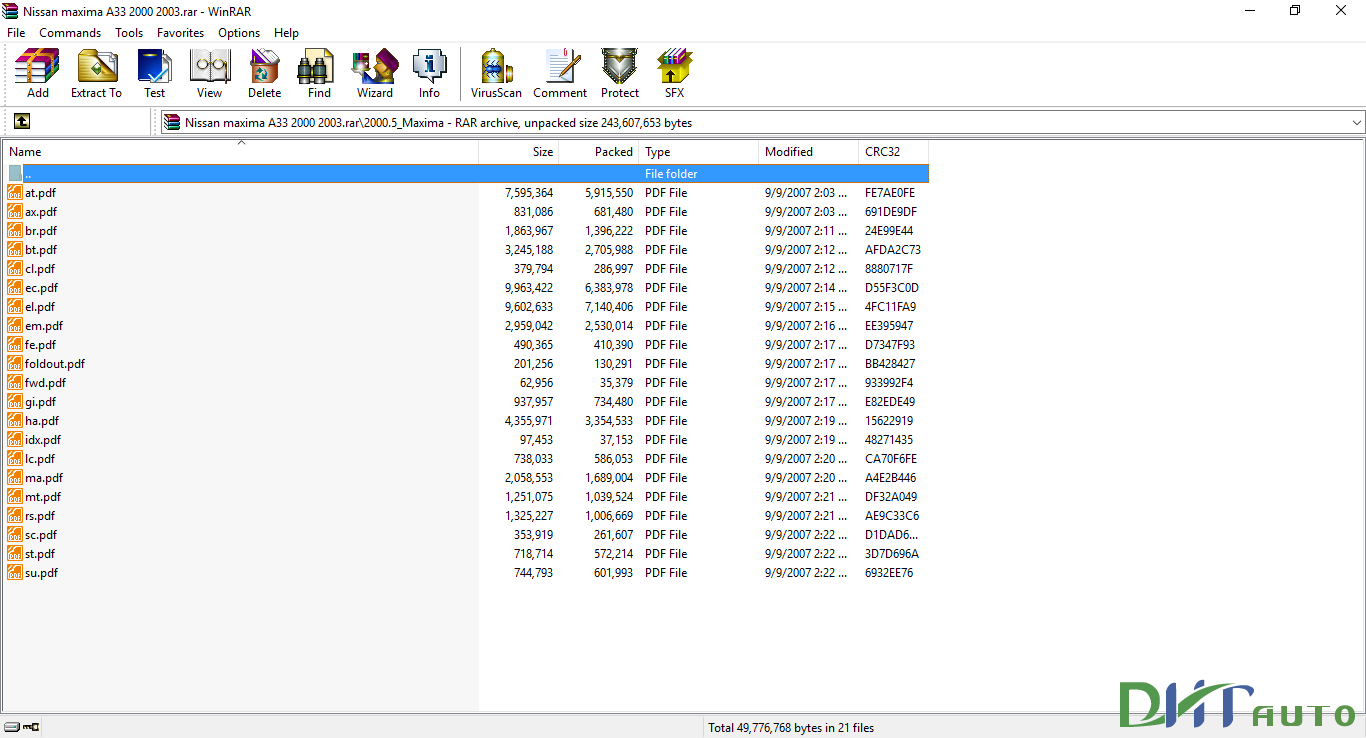Click size value 9,963,422
The height and width of the screenshot is (738, 1366).
[x=529, y=288]
